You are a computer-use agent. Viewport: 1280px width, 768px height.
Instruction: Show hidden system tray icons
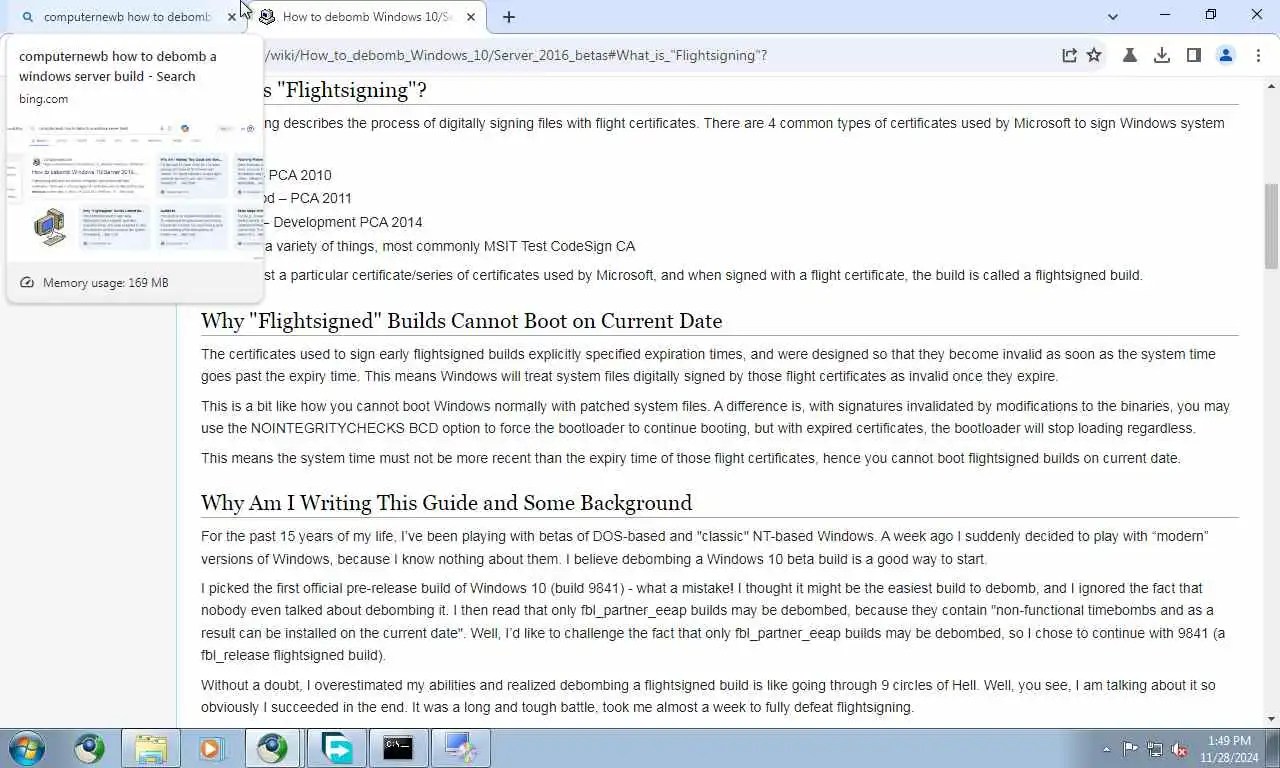(1106, 749)
